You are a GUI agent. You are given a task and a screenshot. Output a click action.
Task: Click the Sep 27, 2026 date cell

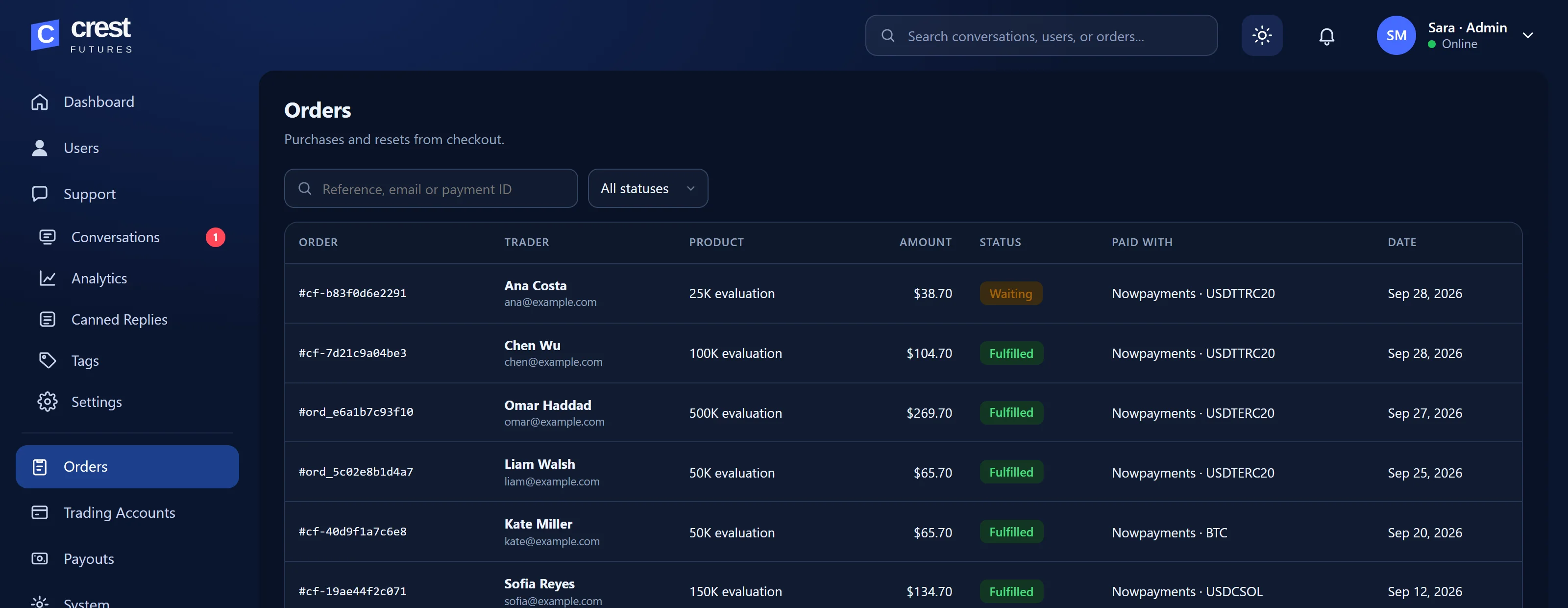(x=1424, y=413)
